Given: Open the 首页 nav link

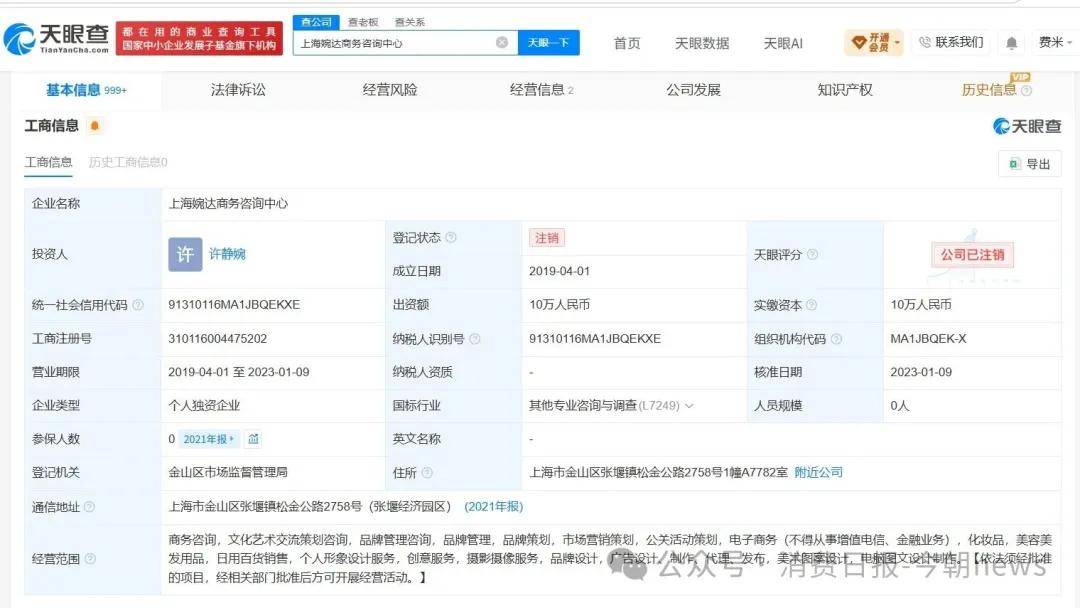Looking at the screenshot, I should tap(627, 43).
